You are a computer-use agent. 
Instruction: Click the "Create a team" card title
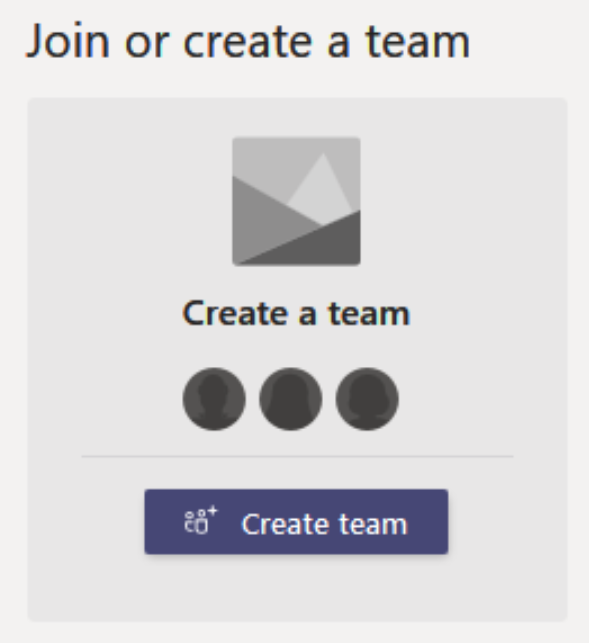(x=296, y=313)
